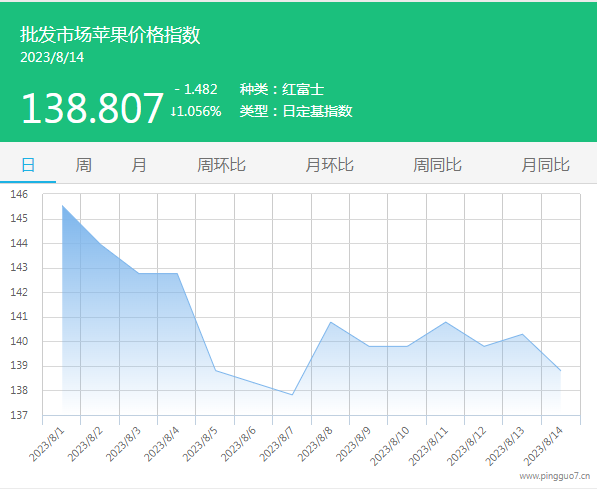Click the 2023/8/1 chart peak point
Screen dimensions: 597x489
tap(62, 206)
